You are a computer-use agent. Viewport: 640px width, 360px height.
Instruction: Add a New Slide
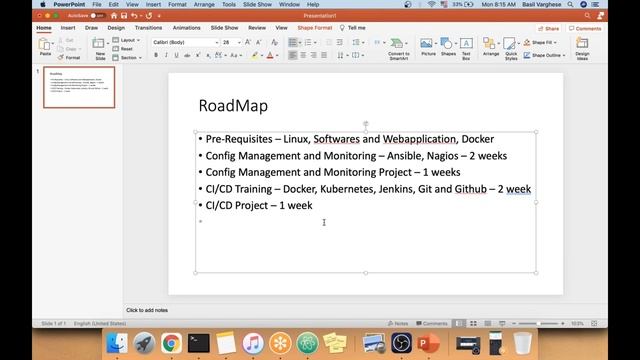click(99, 48)
